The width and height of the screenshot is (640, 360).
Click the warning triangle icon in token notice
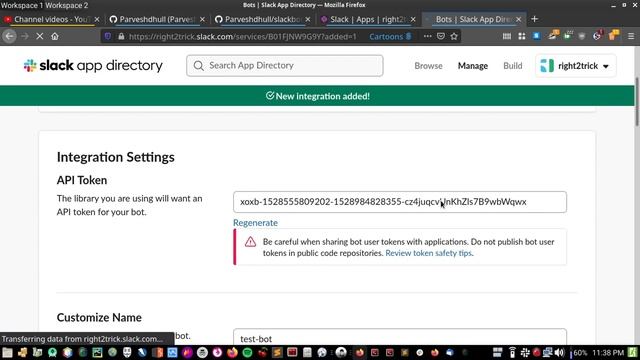(250, 242)
